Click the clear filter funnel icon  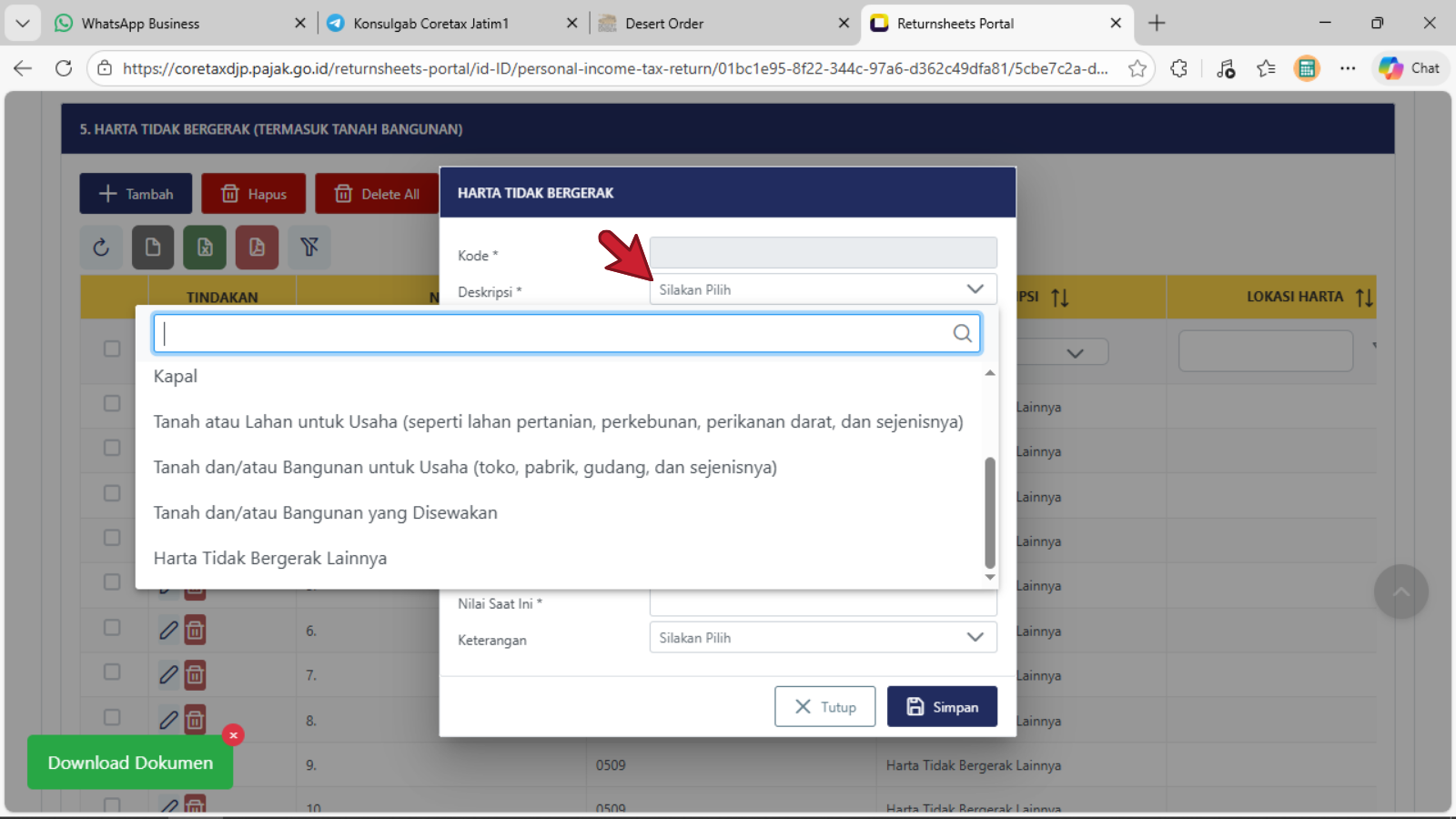309,248
